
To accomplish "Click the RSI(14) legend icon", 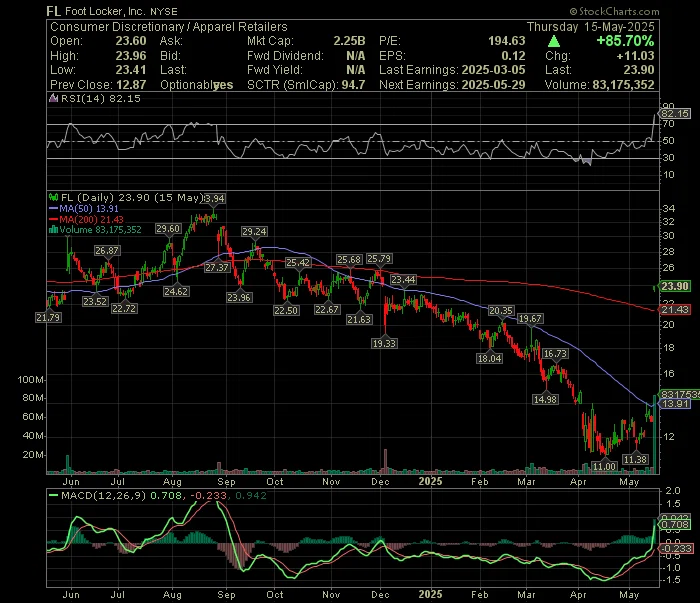I will pyautogui.click(x=53, y=98).
